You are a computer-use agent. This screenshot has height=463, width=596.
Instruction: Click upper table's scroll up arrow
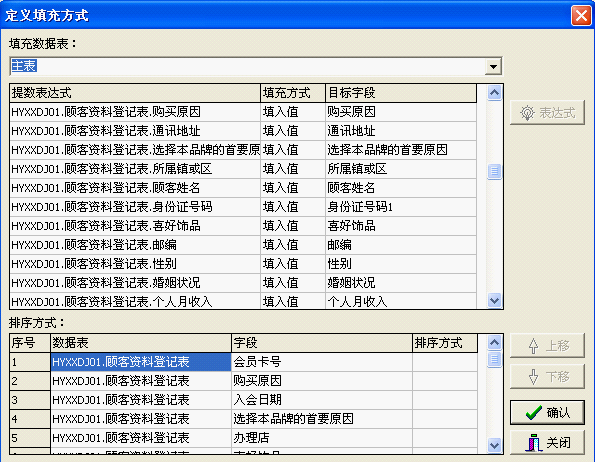[x=494, y=93]
